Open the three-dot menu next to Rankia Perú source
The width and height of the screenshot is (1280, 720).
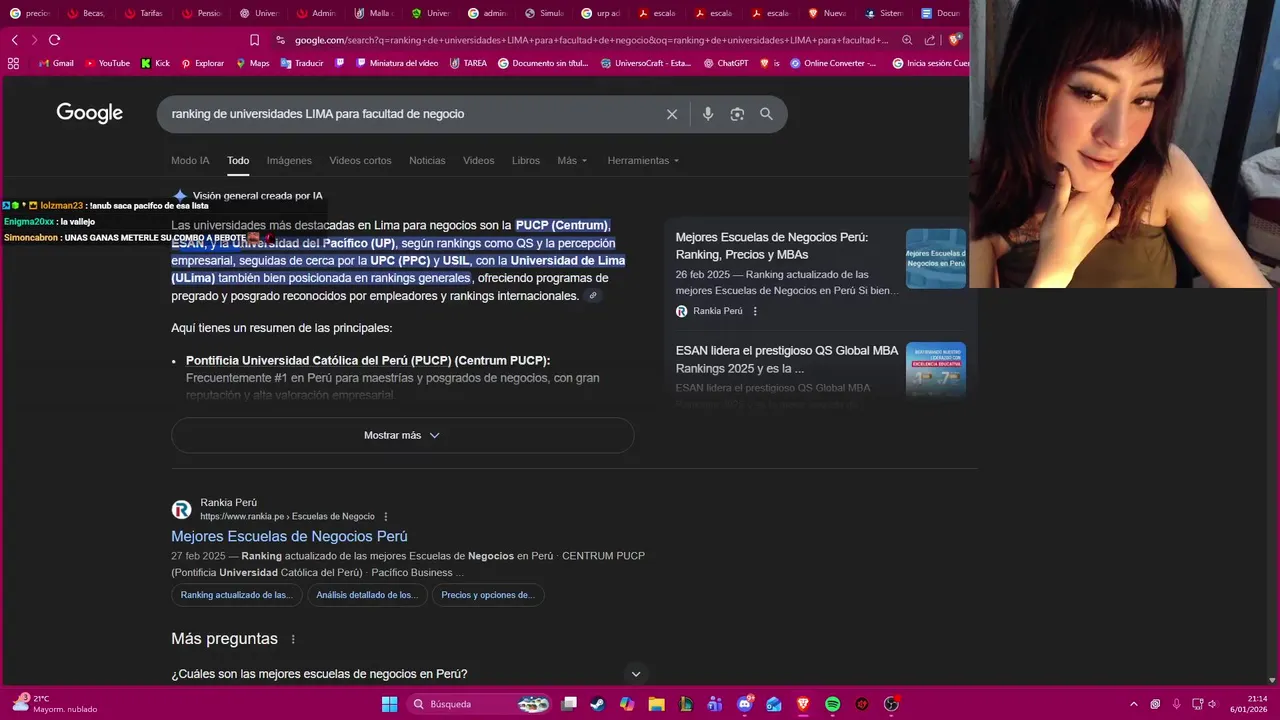tap(755, 311)
